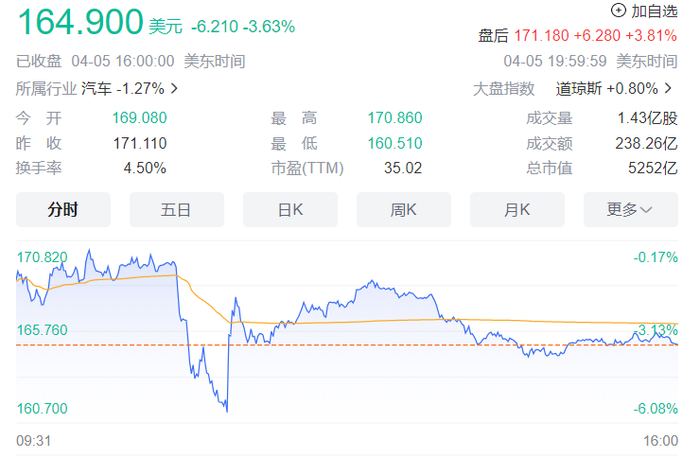The image size is (700, 460).
Task: Switch to the 周K weekly candlestick tab
Action: pos(404,209)
